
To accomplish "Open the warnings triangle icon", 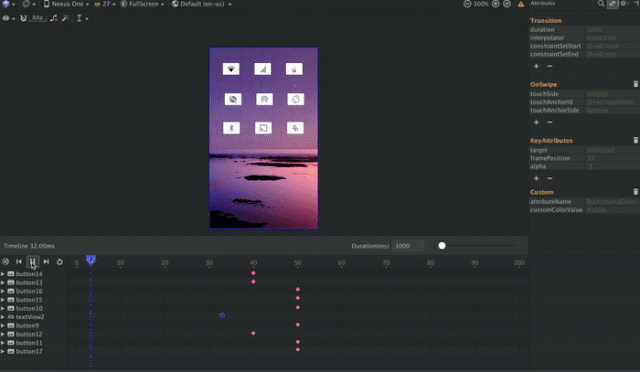I will point(521,4).
